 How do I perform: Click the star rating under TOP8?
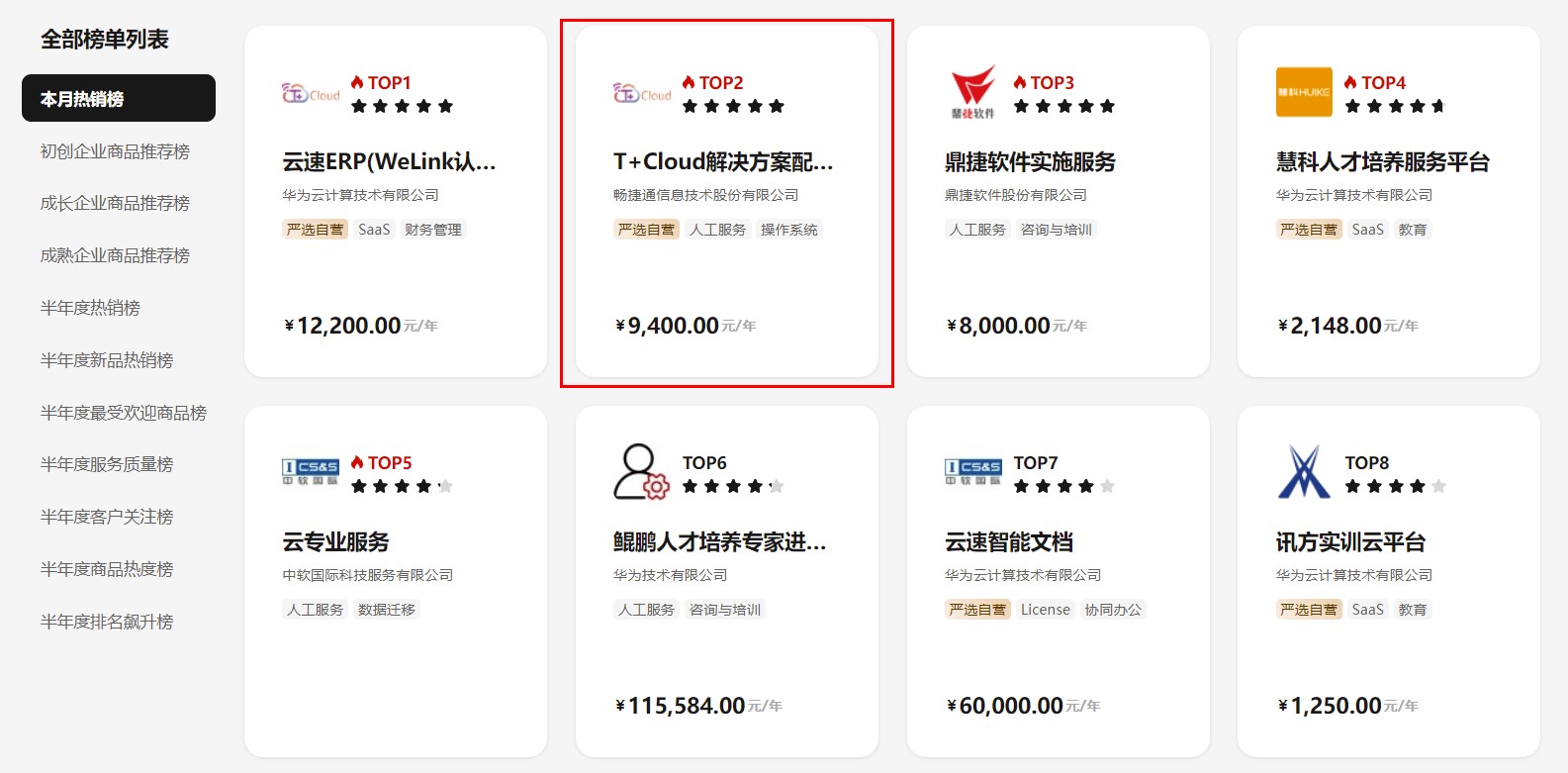coord(1396,486)
